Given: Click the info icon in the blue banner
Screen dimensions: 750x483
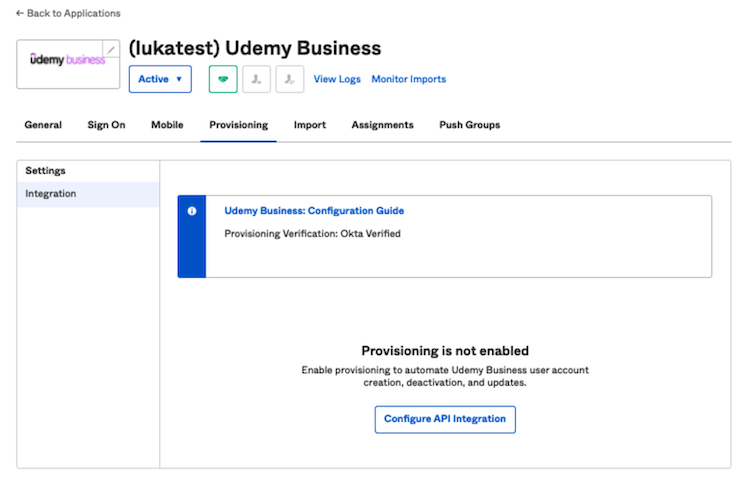Looking at the screenshot, I should click(x=191, y=211).
